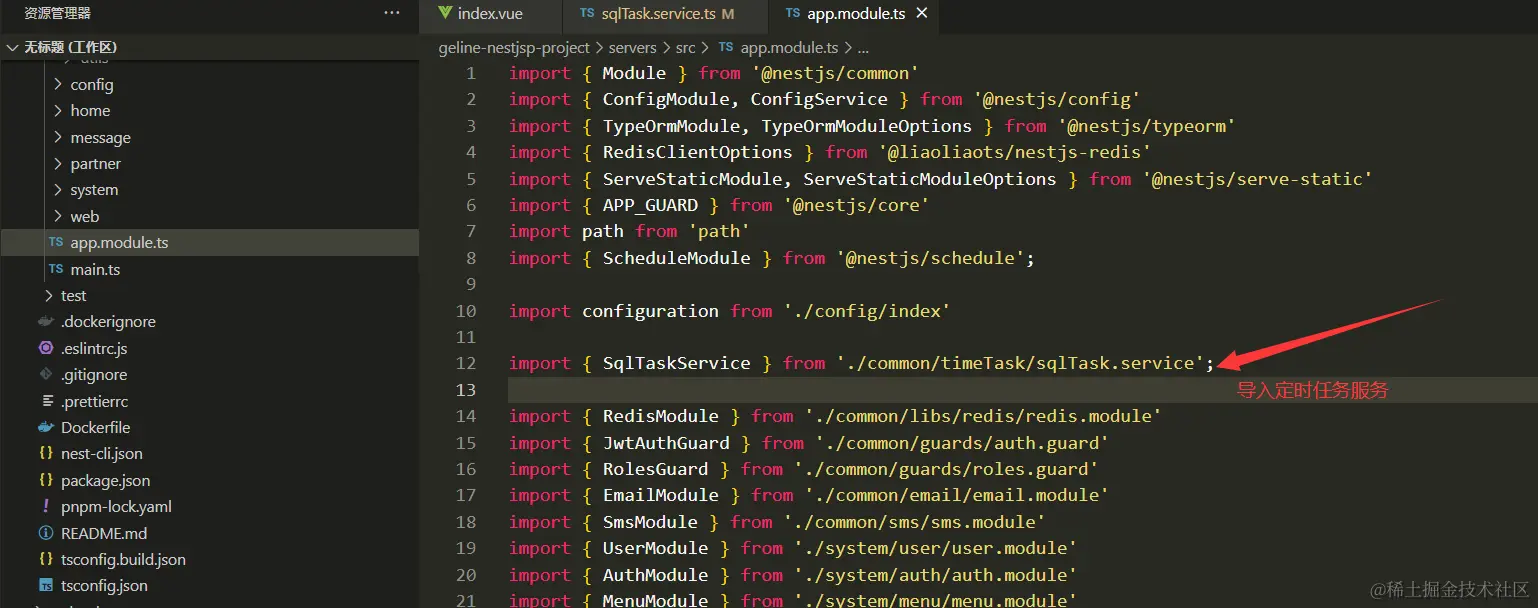Click the braces icon beside package.json
The image size is (1538, 608).
coord(45,480)
